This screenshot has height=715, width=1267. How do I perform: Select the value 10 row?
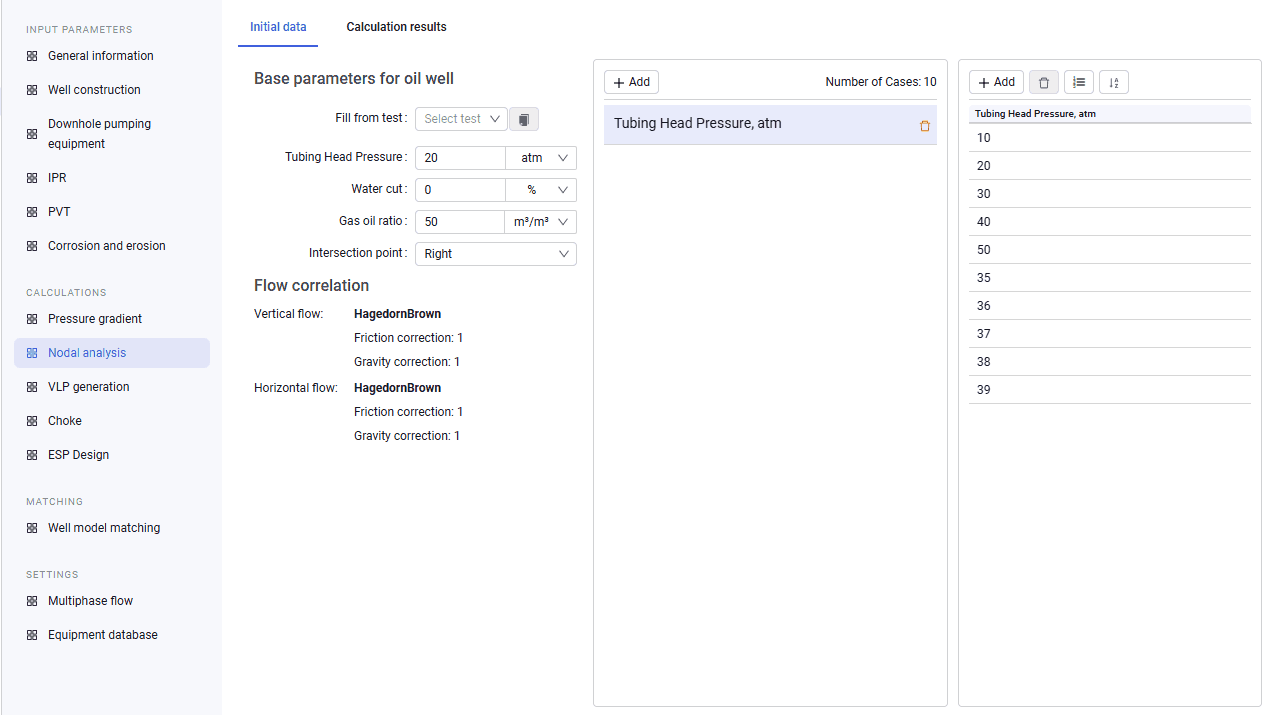(x=1110, y=138)
